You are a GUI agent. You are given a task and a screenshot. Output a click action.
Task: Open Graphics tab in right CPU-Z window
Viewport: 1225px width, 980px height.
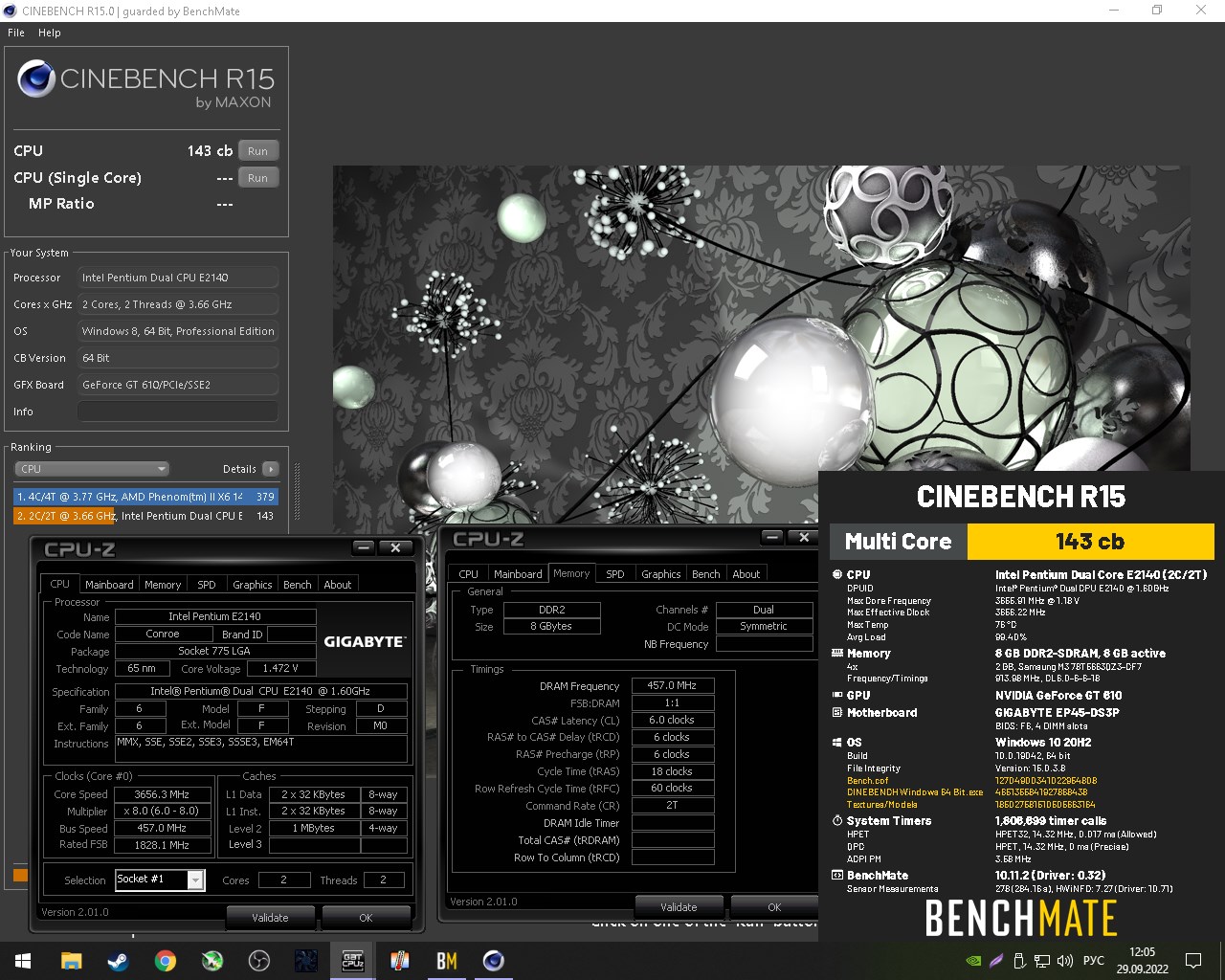[661, 574]
